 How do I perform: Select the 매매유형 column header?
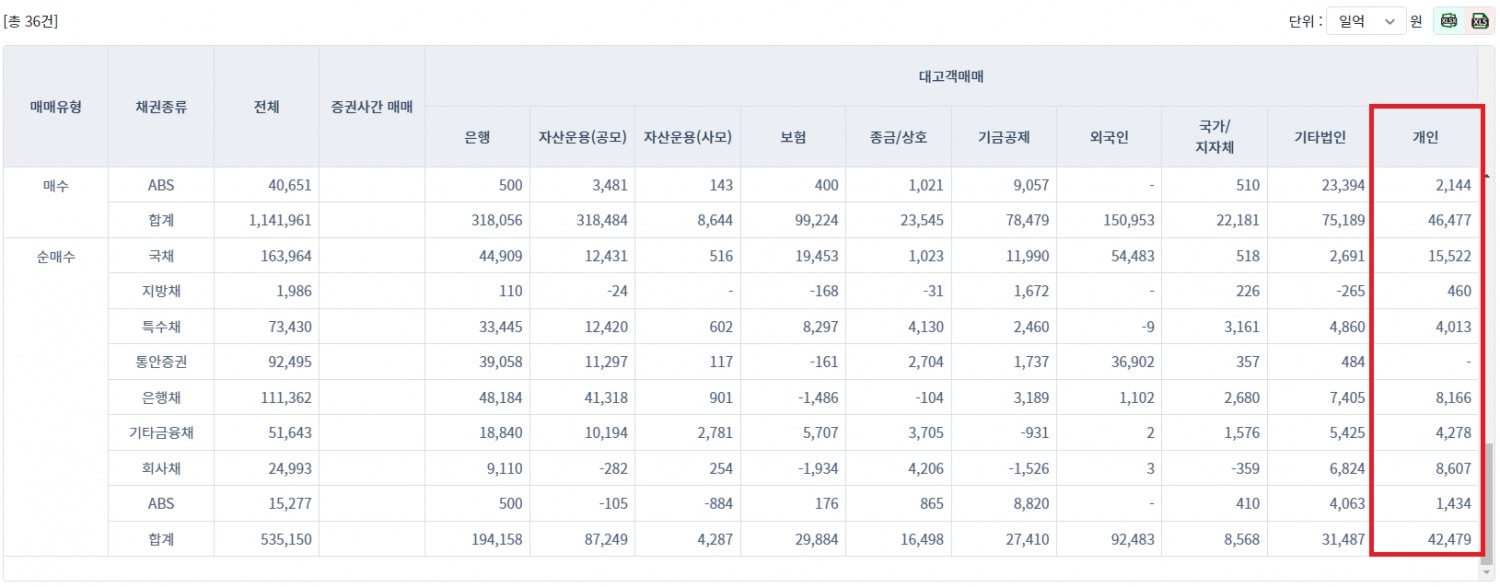pos(56,106)
